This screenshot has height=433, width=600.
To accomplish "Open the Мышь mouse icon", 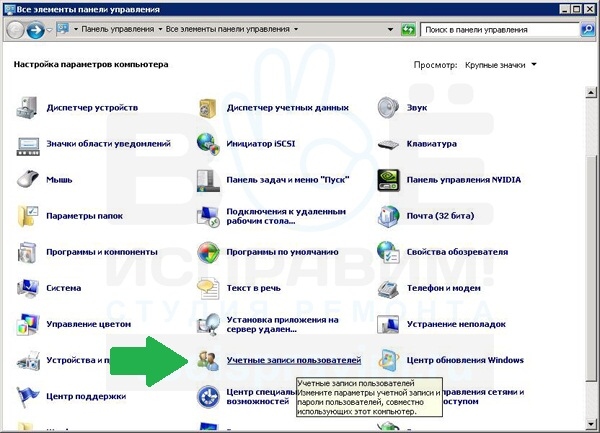I will pos(28,179).
